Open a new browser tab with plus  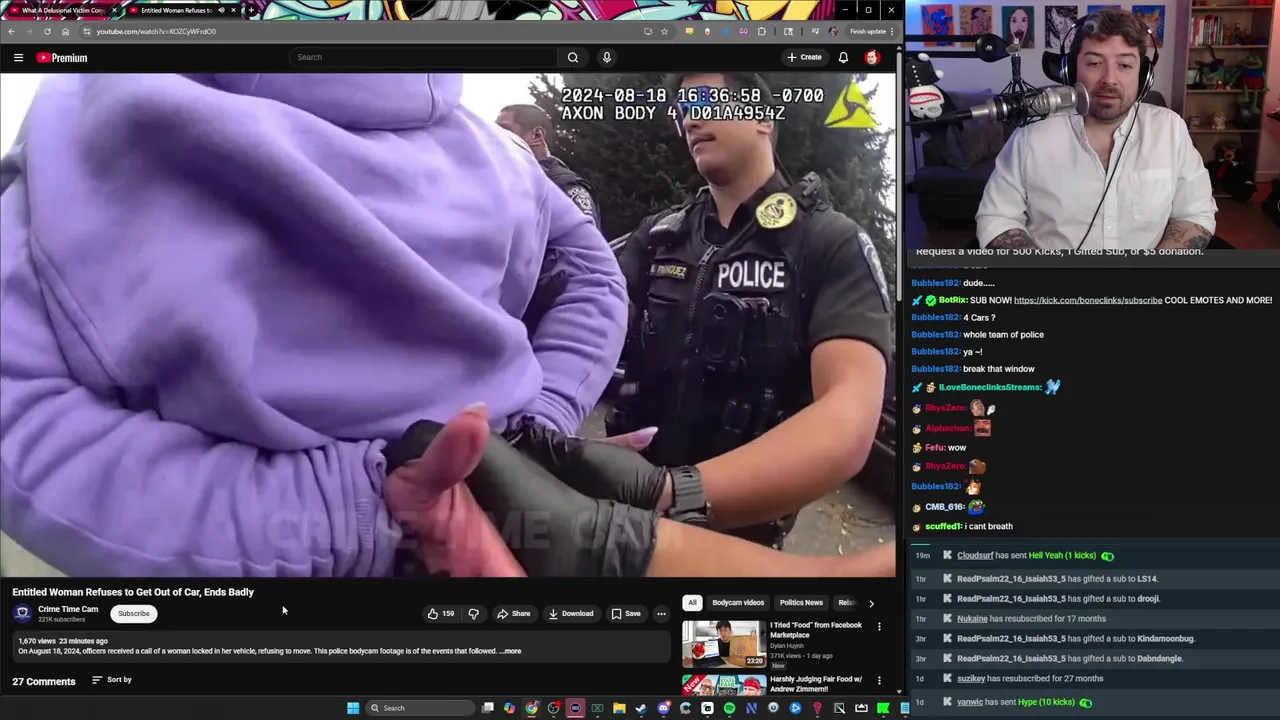pyautogui.click(x=250, y=10)
